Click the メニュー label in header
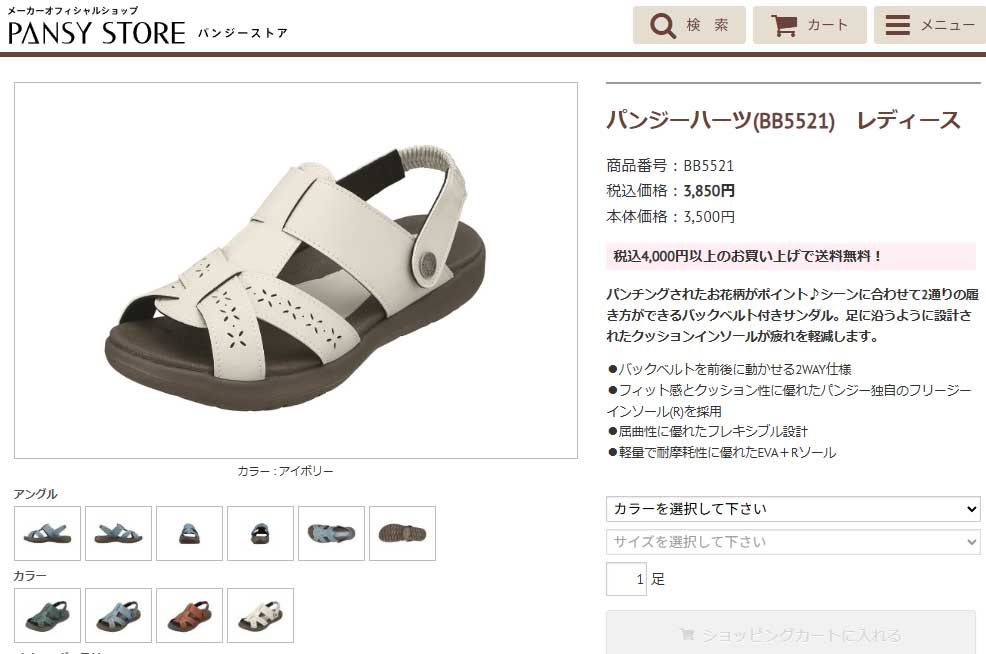986x654 pixels. click(x=948, y=25)
